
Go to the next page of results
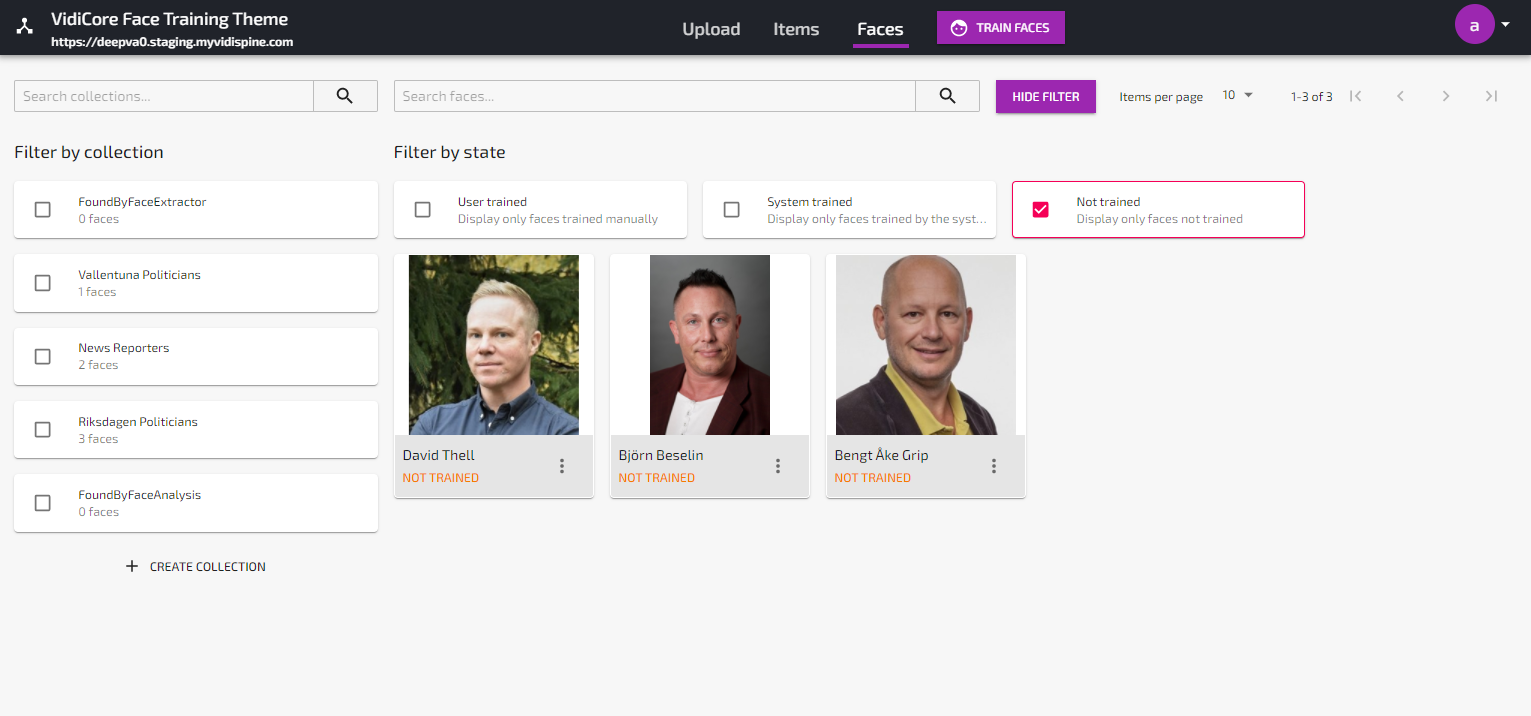(1446, 96)
